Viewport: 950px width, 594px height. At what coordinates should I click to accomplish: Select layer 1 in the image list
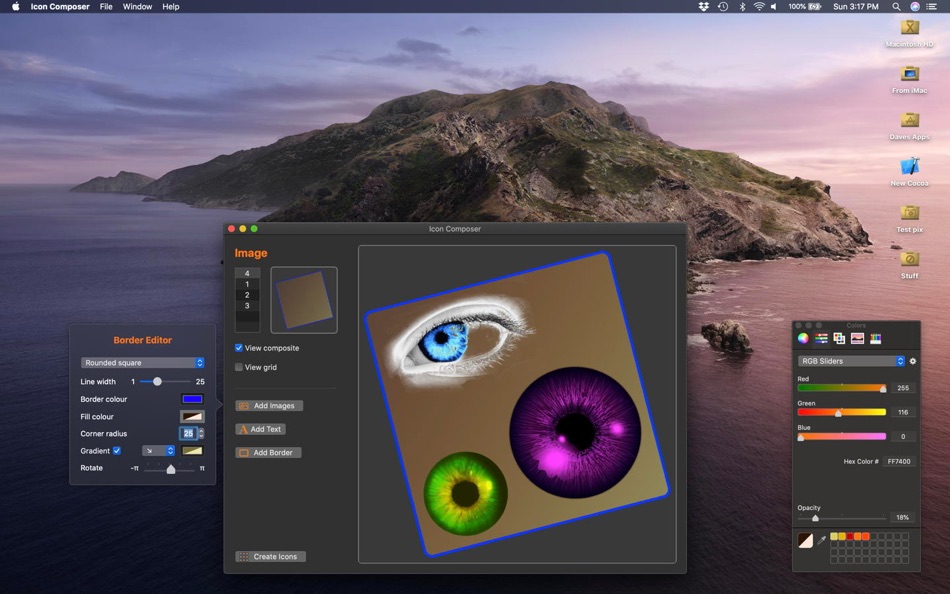tap(247, 284)
